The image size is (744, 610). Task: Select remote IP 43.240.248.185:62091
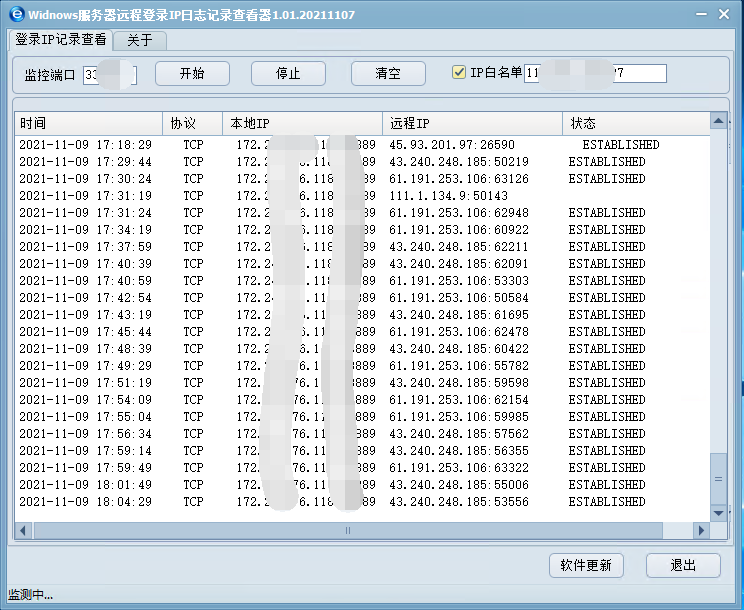pos(459,264)
